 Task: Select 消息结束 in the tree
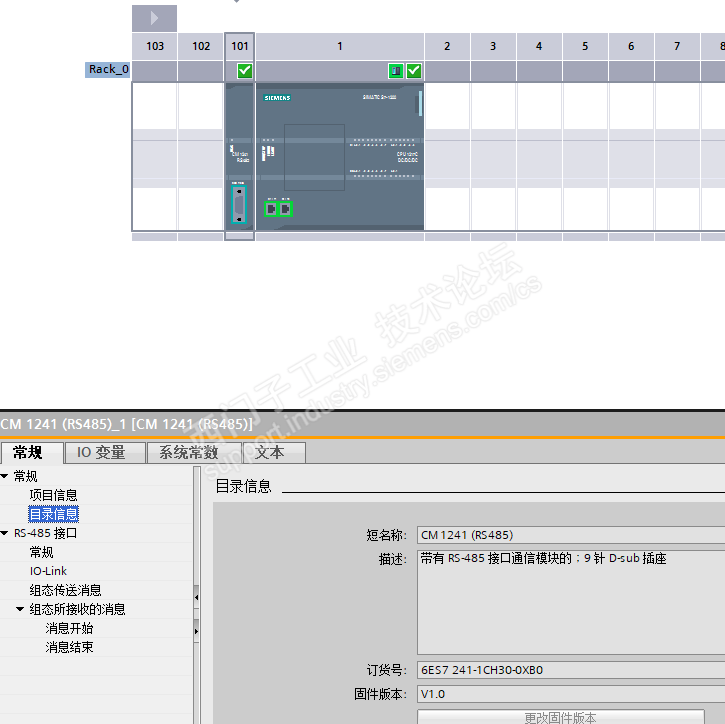tap(69, 647)
